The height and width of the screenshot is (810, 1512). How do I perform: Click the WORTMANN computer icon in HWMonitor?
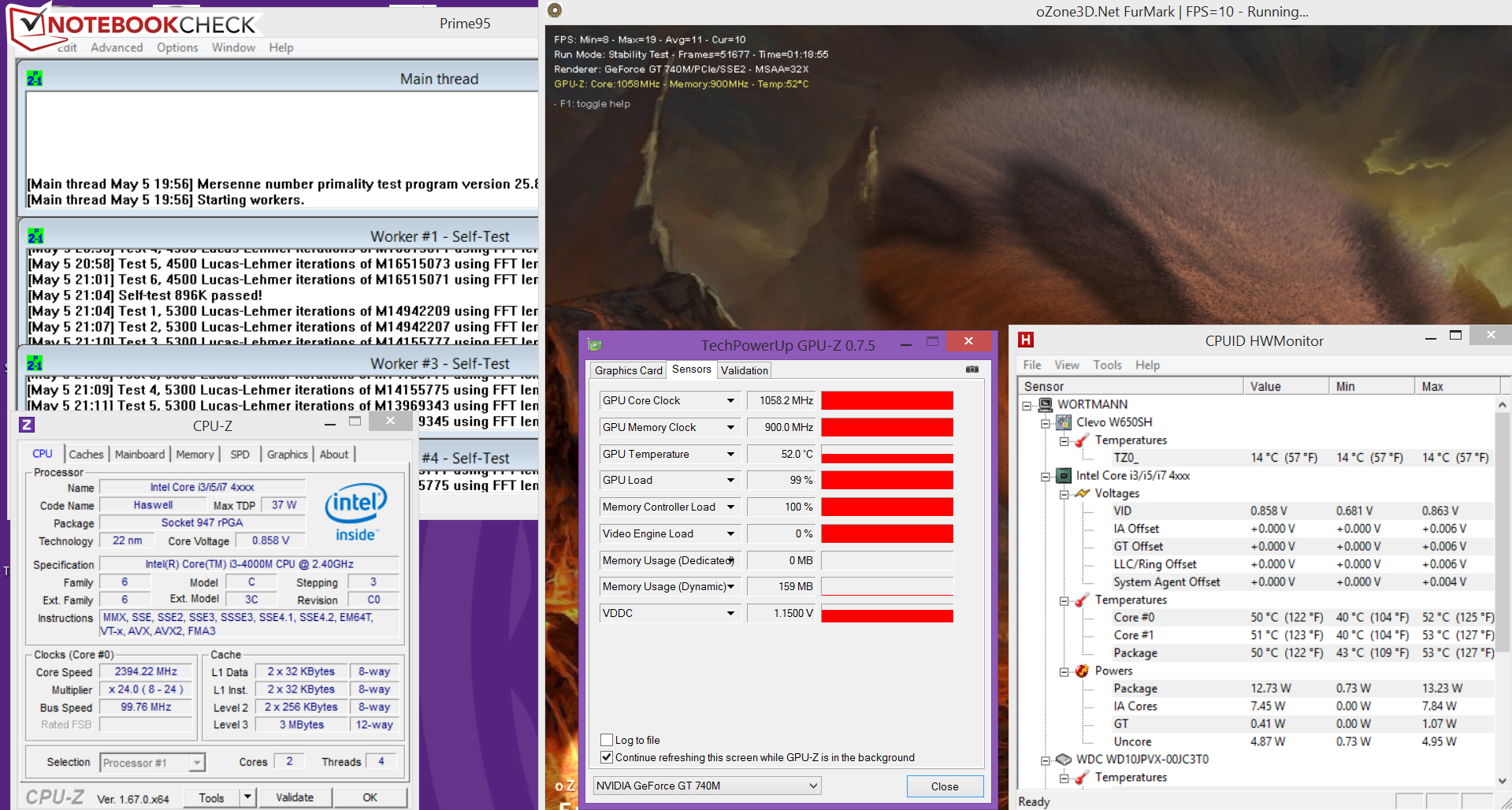(x=1046, y=404)
